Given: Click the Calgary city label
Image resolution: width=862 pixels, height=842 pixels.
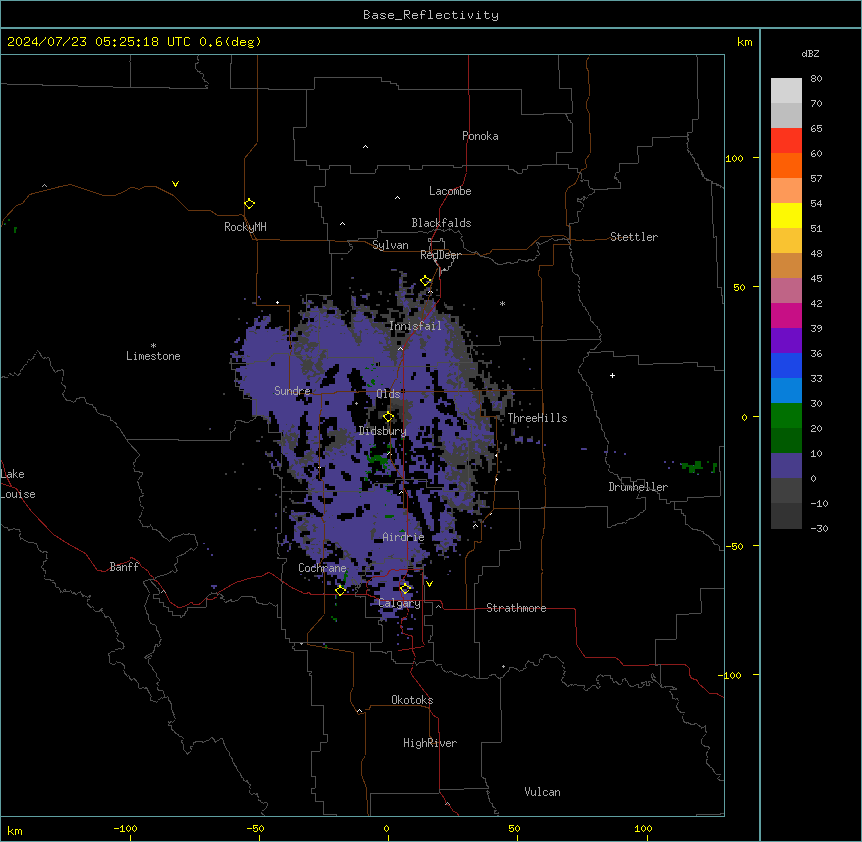Looking at the screenshot, I should tap(399, 603).
